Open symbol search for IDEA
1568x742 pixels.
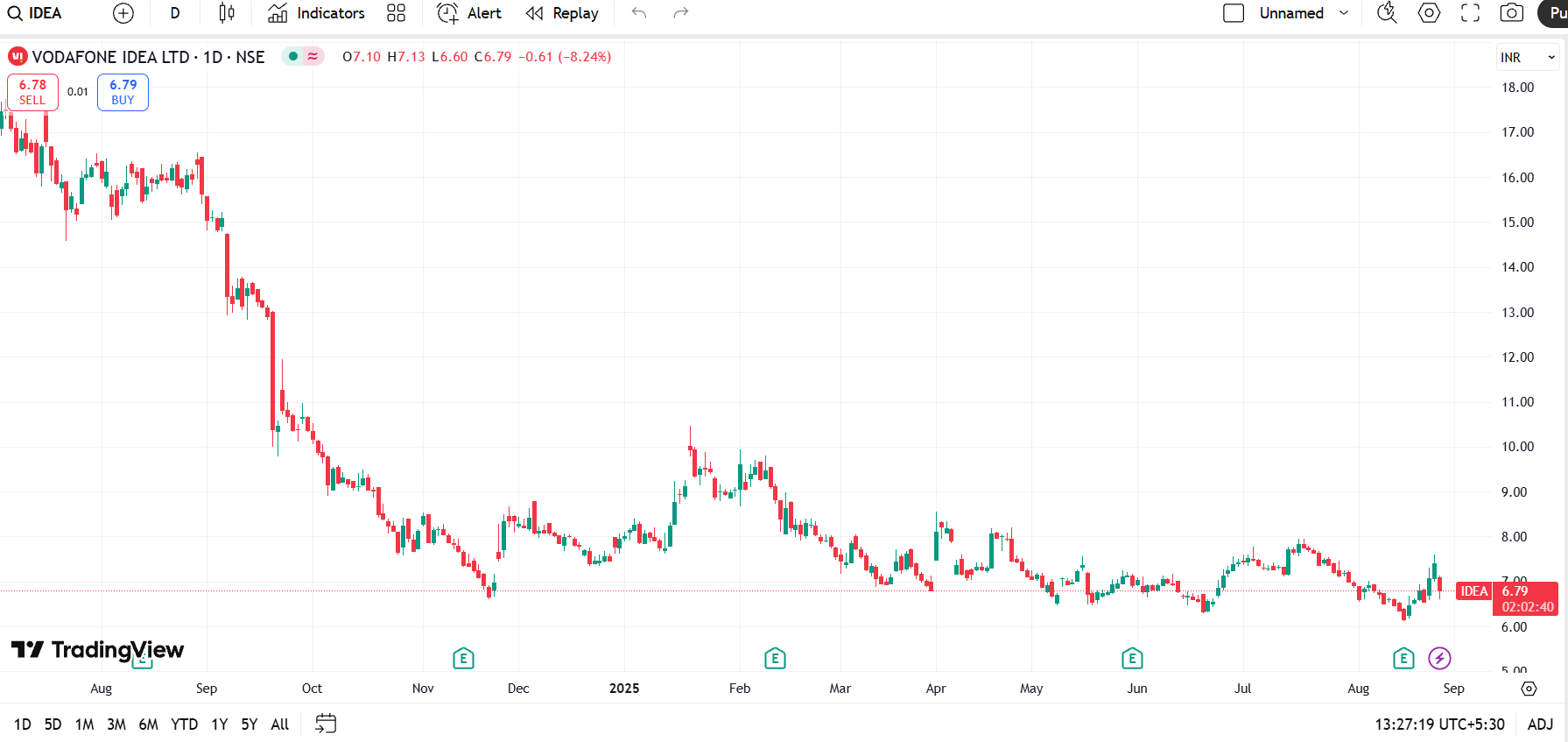pyautogui.click(x=35, y=13)
